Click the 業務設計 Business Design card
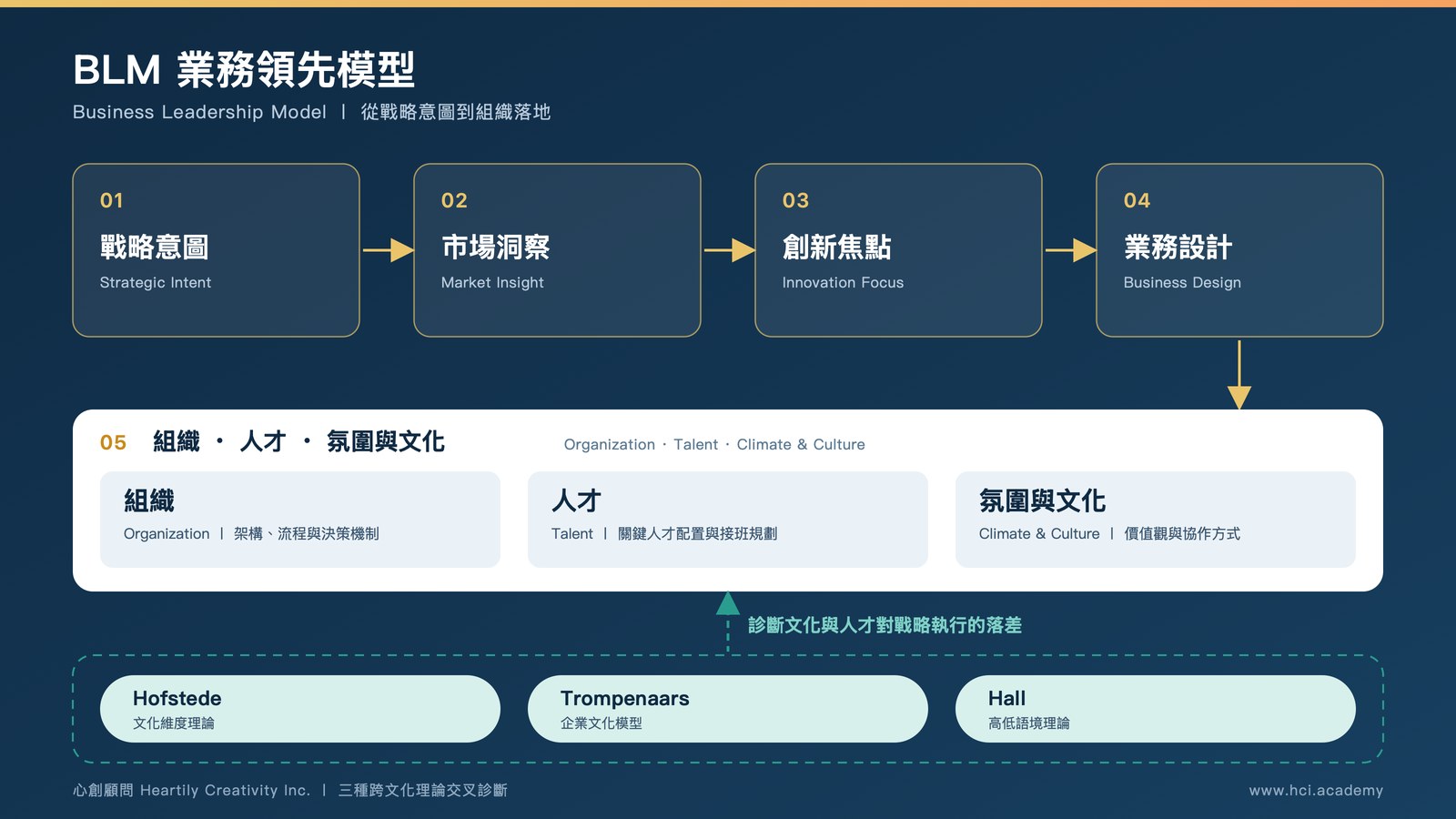This screenshot has height=819, width=1456. click(1239, 250)
